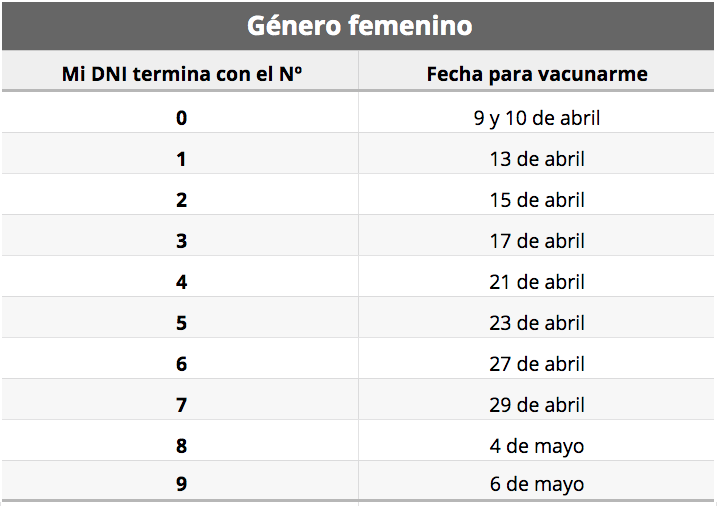This screenshot has height=506, width=717.
Task: Select the '6 de mayo' date cell
Action: click(537, 485)
